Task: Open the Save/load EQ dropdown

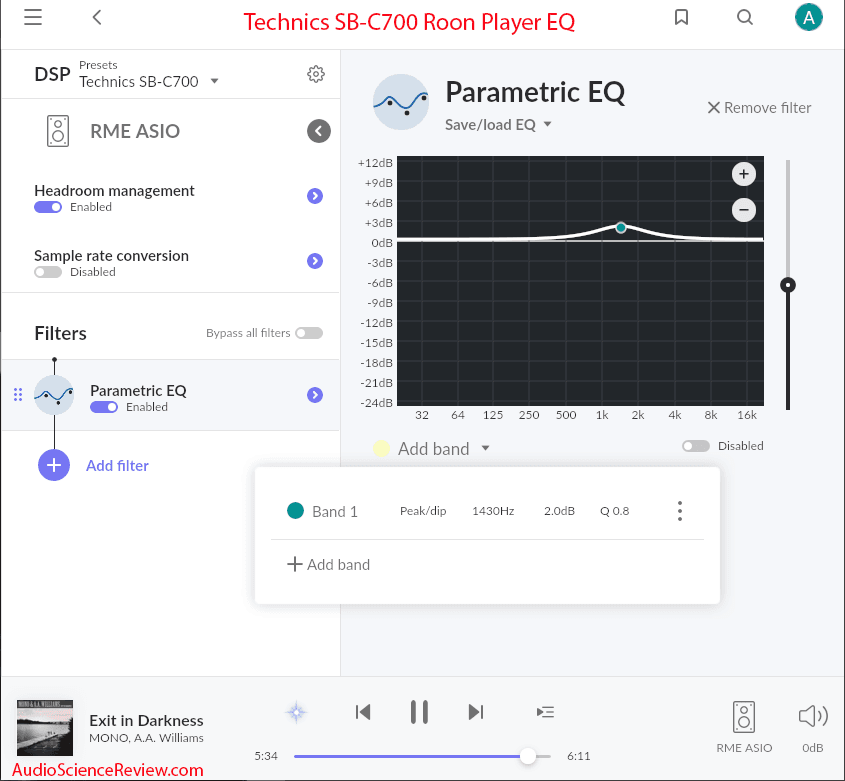Action: [498, 125]
